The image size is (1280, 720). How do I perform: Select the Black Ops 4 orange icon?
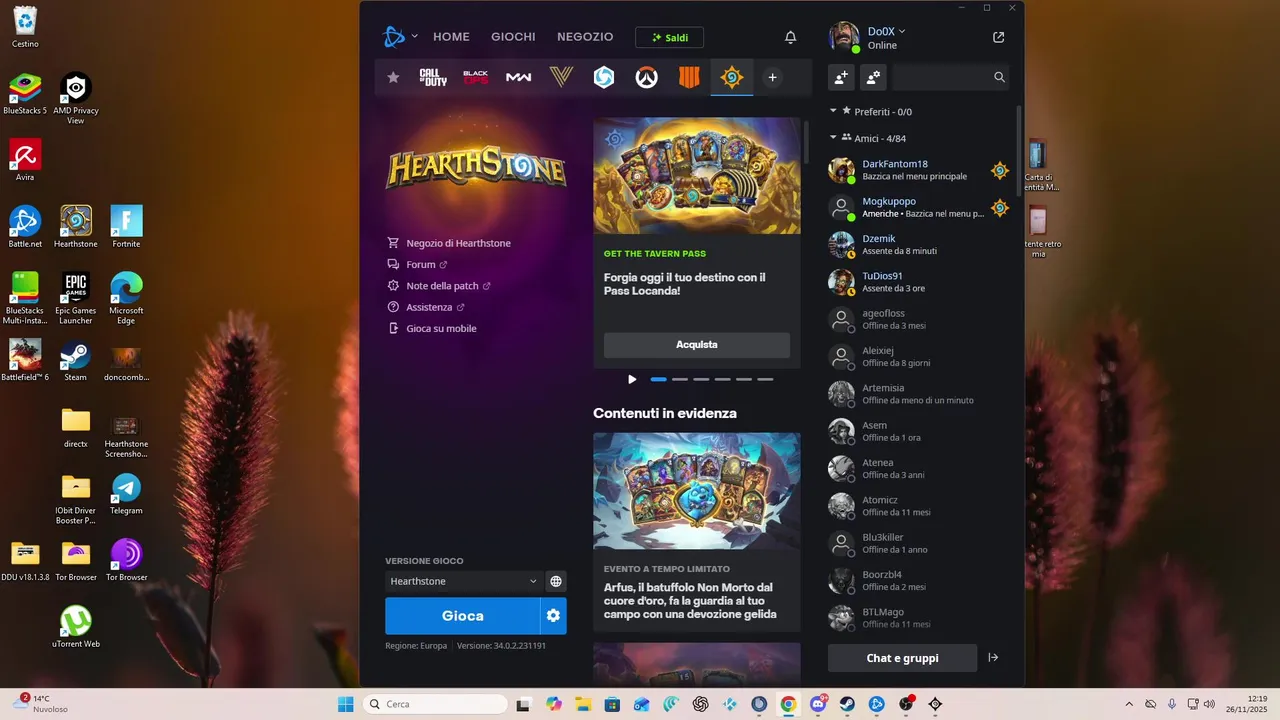(x=690, y=77)
